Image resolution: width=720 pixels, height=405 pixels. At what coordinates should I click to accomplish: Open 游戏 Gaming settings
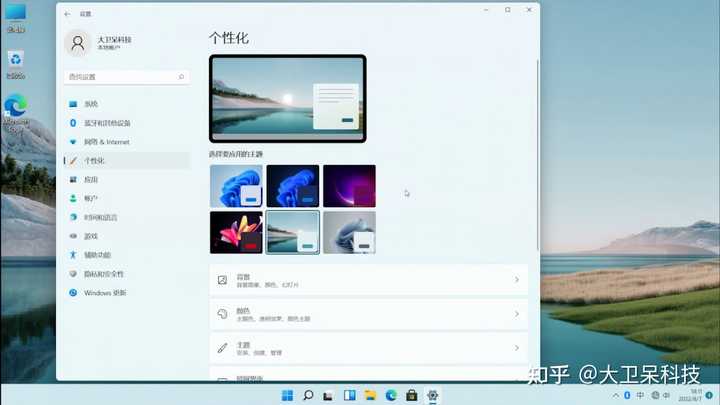[127, 236]
